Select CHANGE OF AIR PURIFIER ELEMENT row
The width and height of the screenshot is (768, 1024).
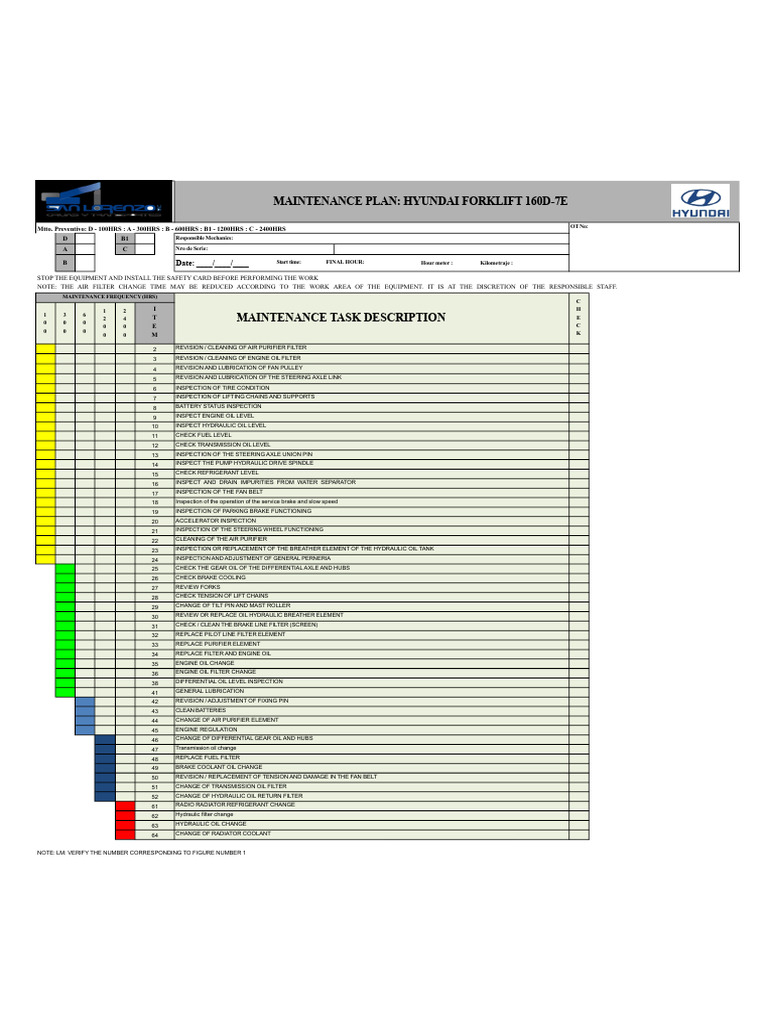(x=372, y=720)
